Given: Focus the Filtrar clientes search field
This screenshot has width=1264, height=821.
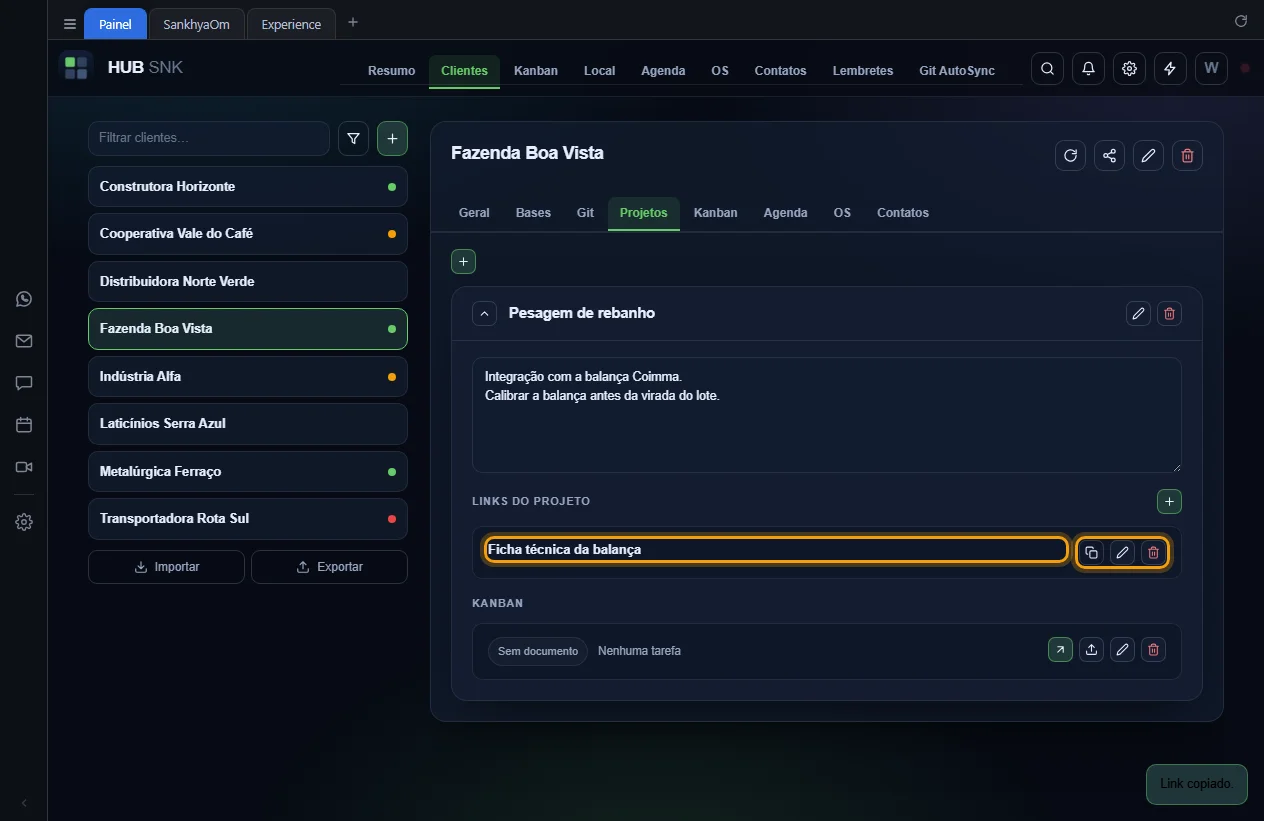Looking at the screenshot, I should click(209, 138).
